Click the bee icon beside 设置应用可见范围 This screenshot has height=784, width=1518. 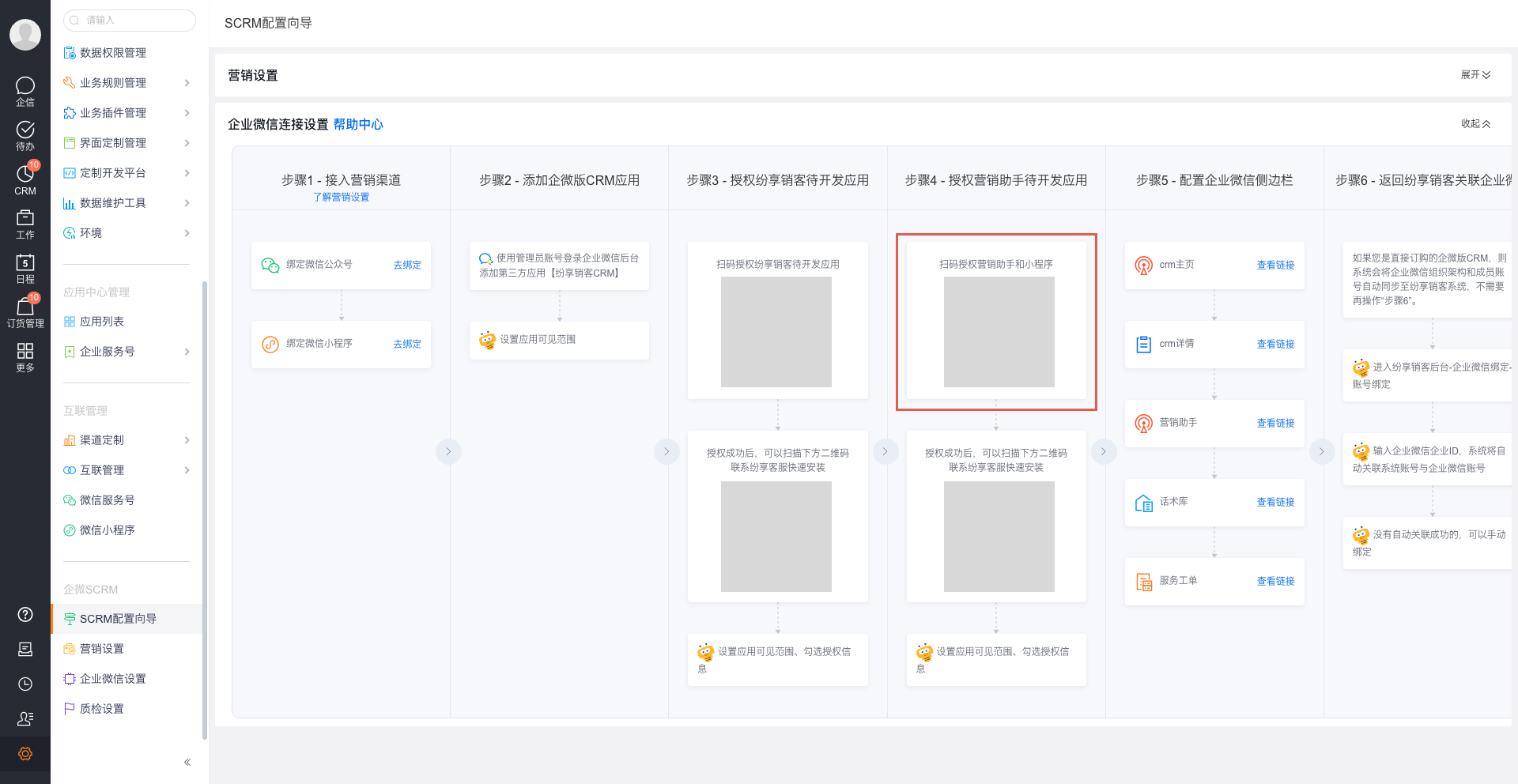(488, 340)
